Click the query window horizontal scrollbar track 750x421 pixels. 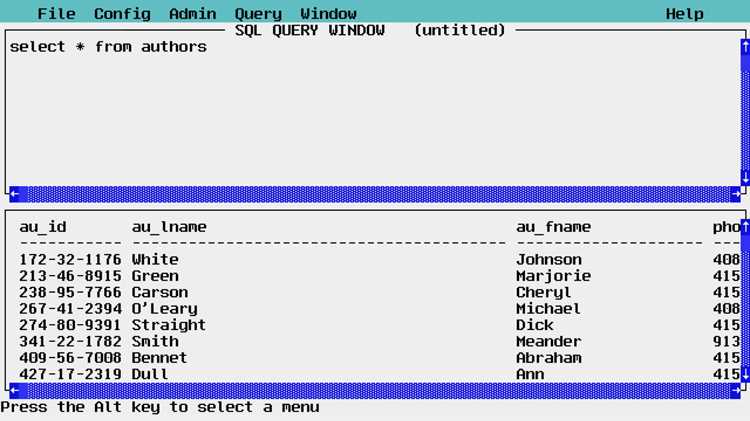point(375,194)
